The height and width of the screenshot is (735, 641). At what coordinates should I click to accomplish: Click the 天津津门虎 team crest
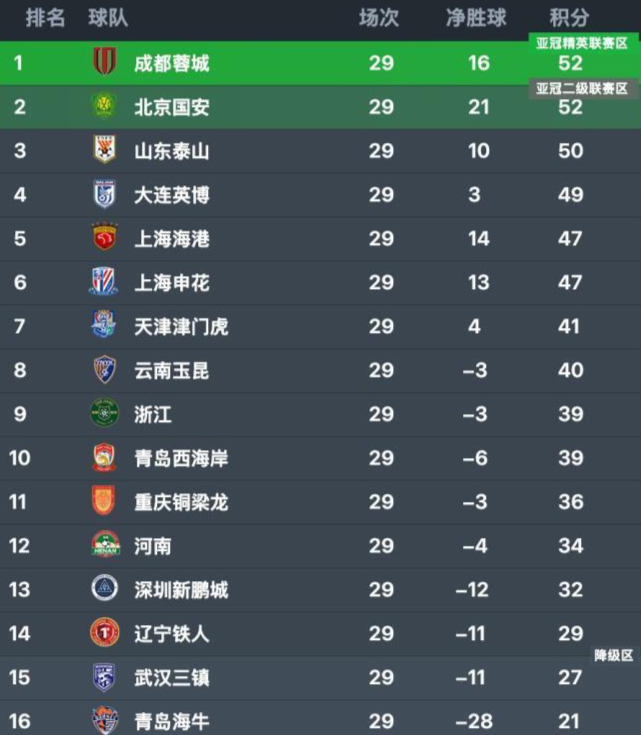[x=104, y=324]
